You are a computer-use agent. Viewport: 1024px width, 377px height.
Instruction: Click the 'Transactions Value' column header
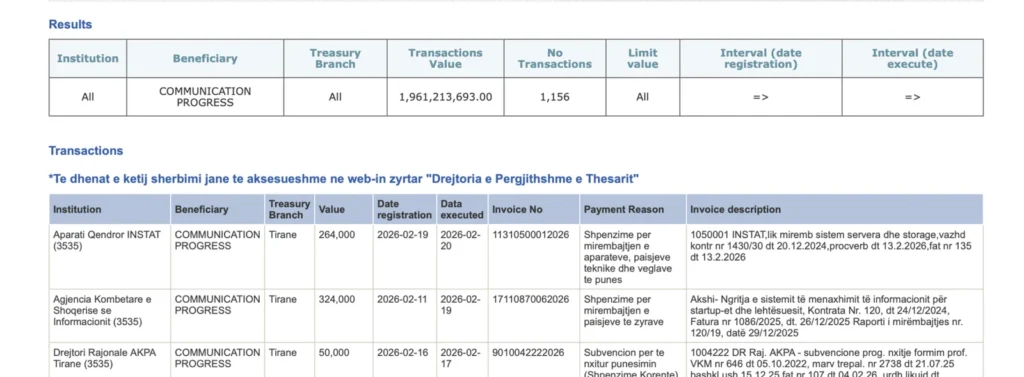click(445, 58)
